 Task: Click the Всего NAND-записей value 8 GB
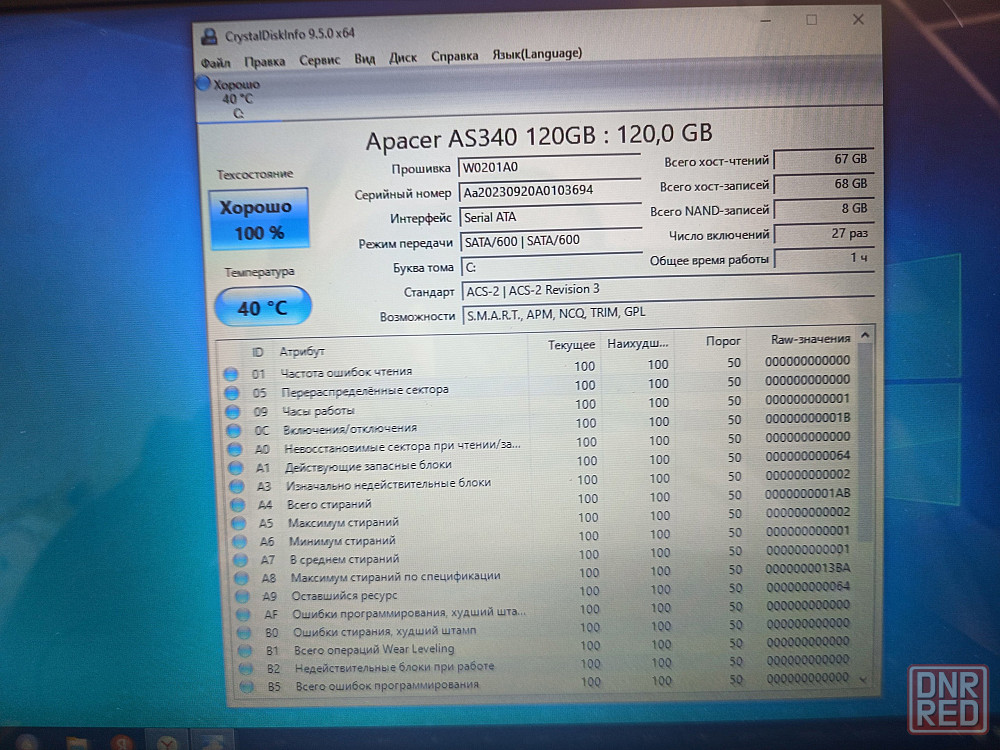823,209
